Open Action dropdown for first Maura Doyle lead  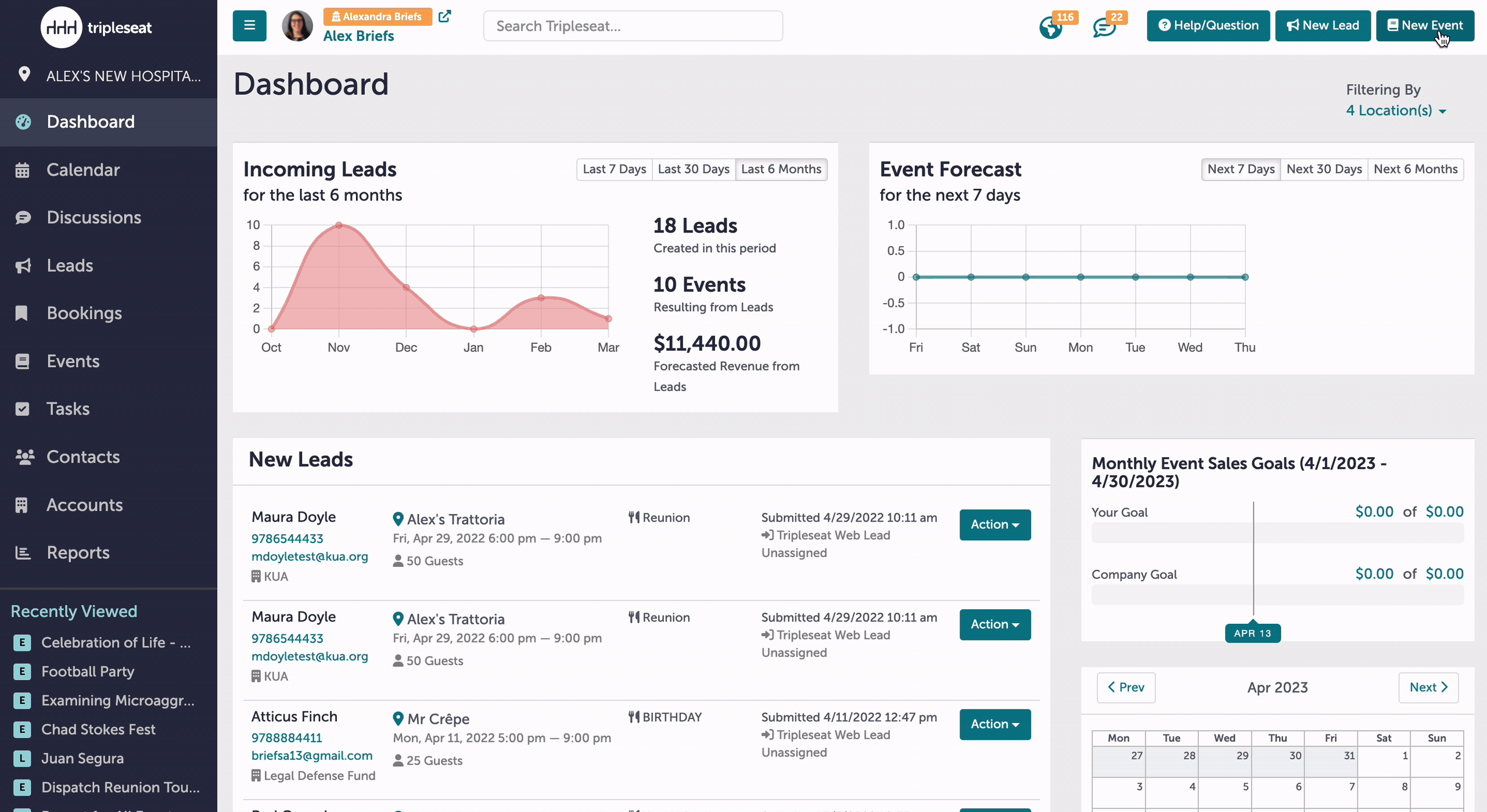coord(995,524)
